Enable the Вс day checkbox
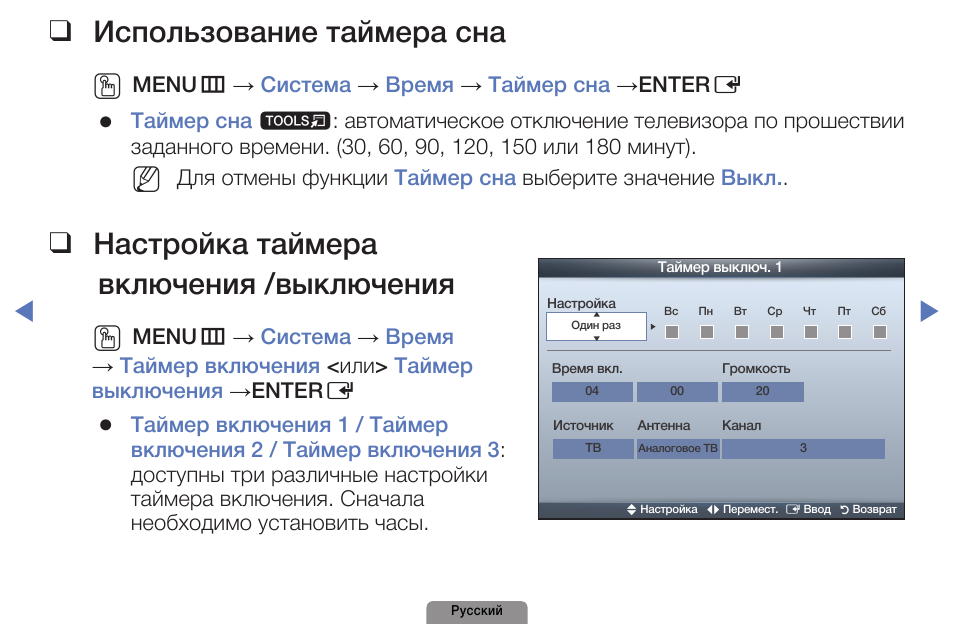The height and width of the screenshot is (624, 954). pyautogui.click(x=671, y=332)
